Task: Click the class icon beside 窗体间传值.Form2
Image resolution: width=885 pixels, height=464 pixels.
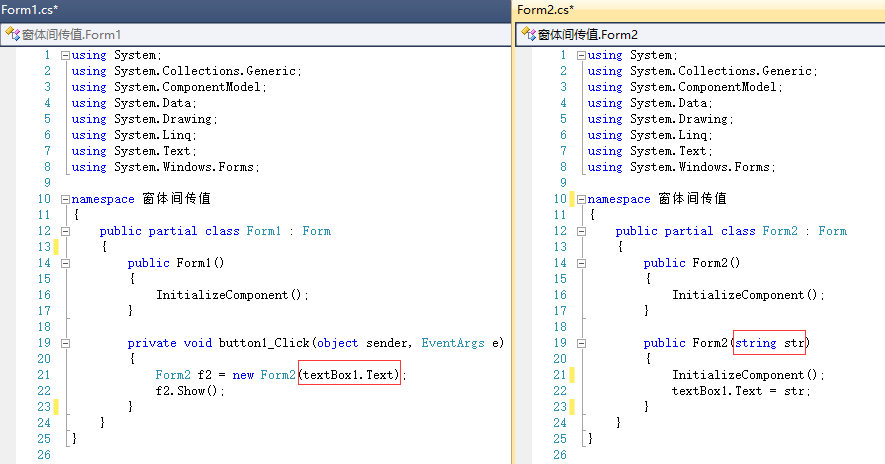Action: click(528, 34)
